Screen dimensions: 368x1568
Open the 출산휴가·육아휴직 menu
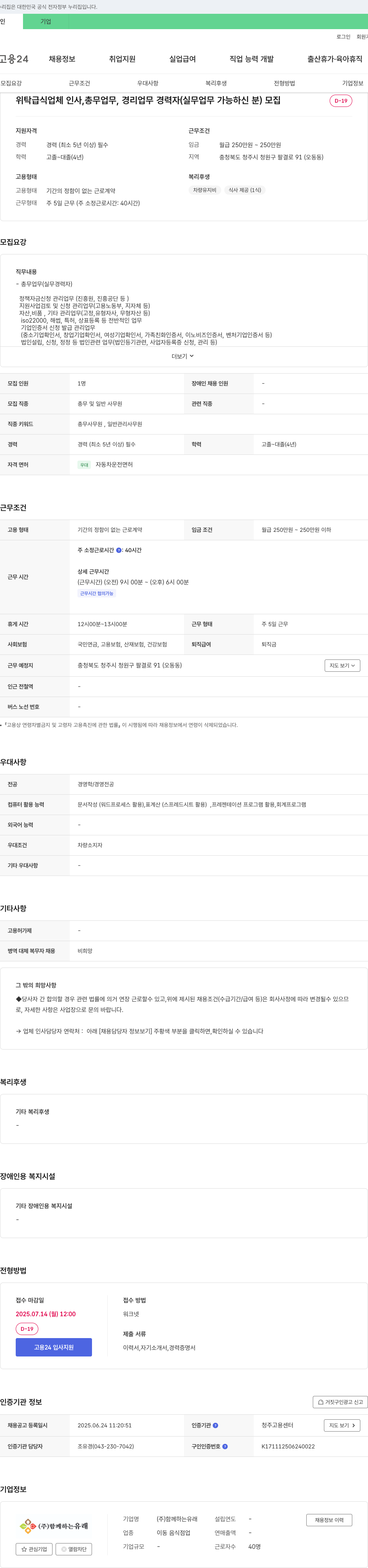tap(335, 59)
